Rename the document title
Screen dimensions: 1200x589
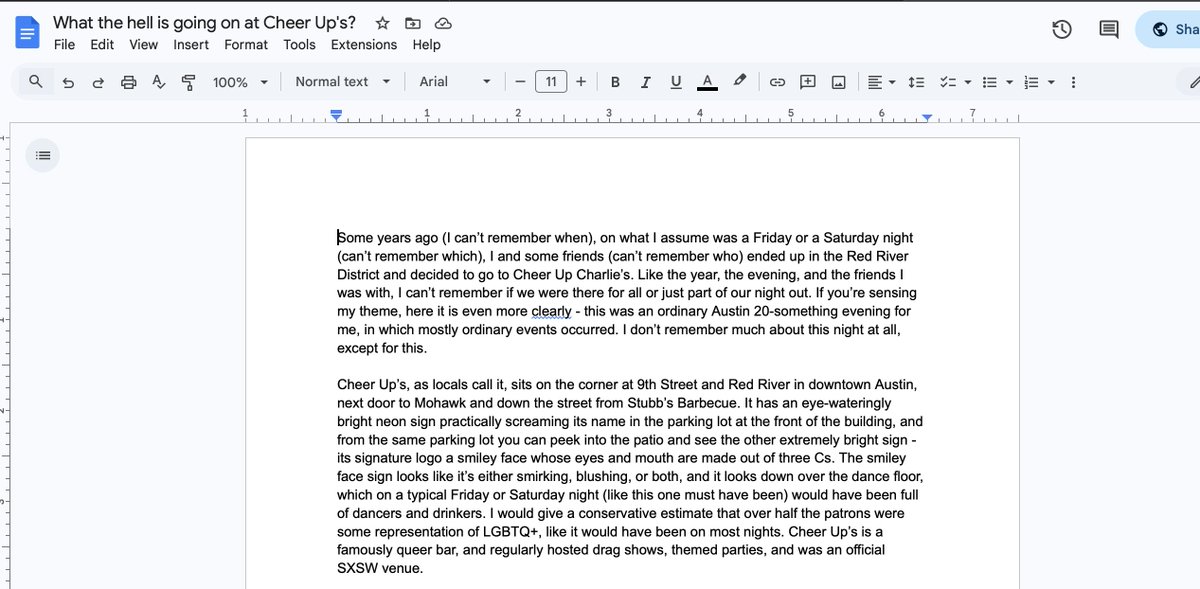pos(204,22)
